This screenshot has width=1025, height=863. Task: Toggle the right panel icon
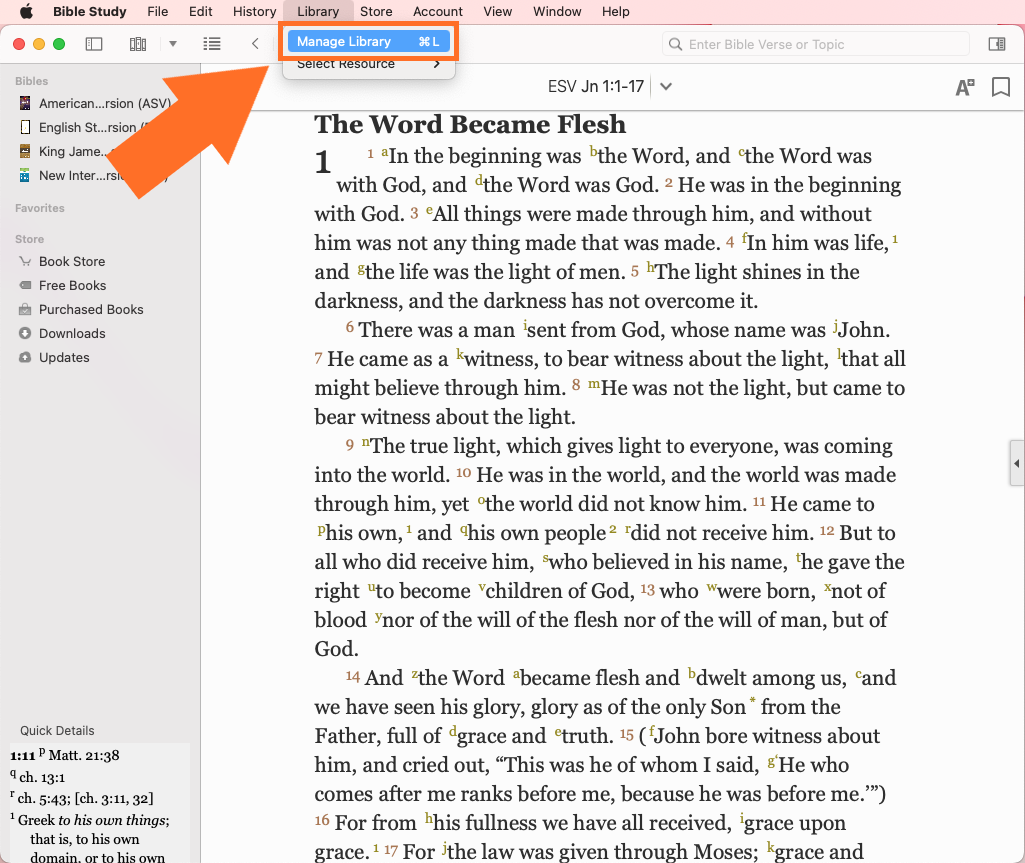pyautogui.click(x=997, y=44)
